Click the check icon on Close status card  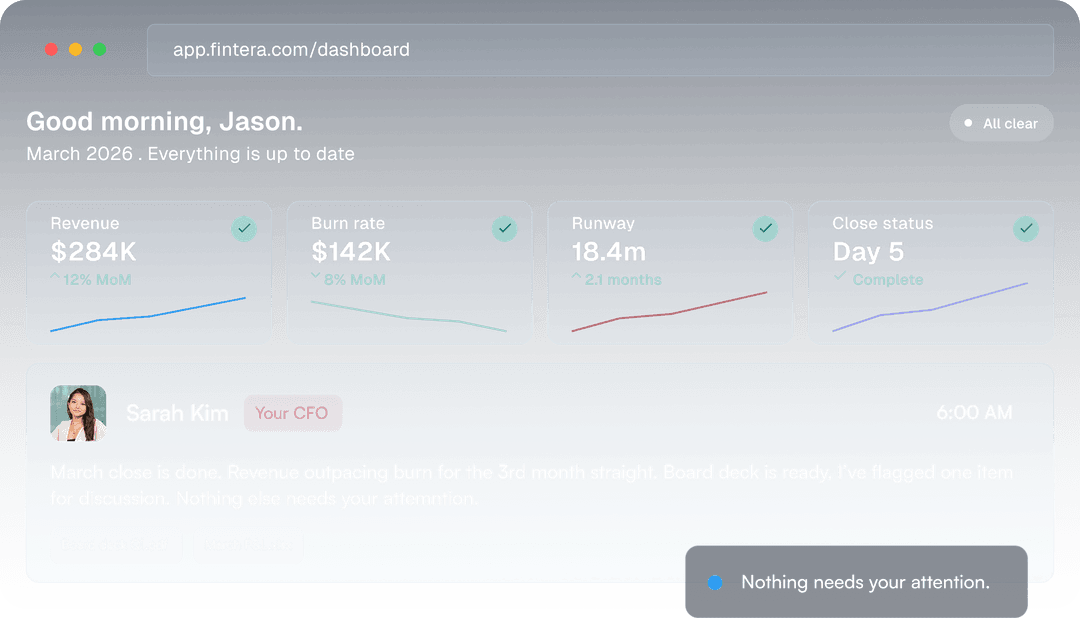pos(1026,228)
